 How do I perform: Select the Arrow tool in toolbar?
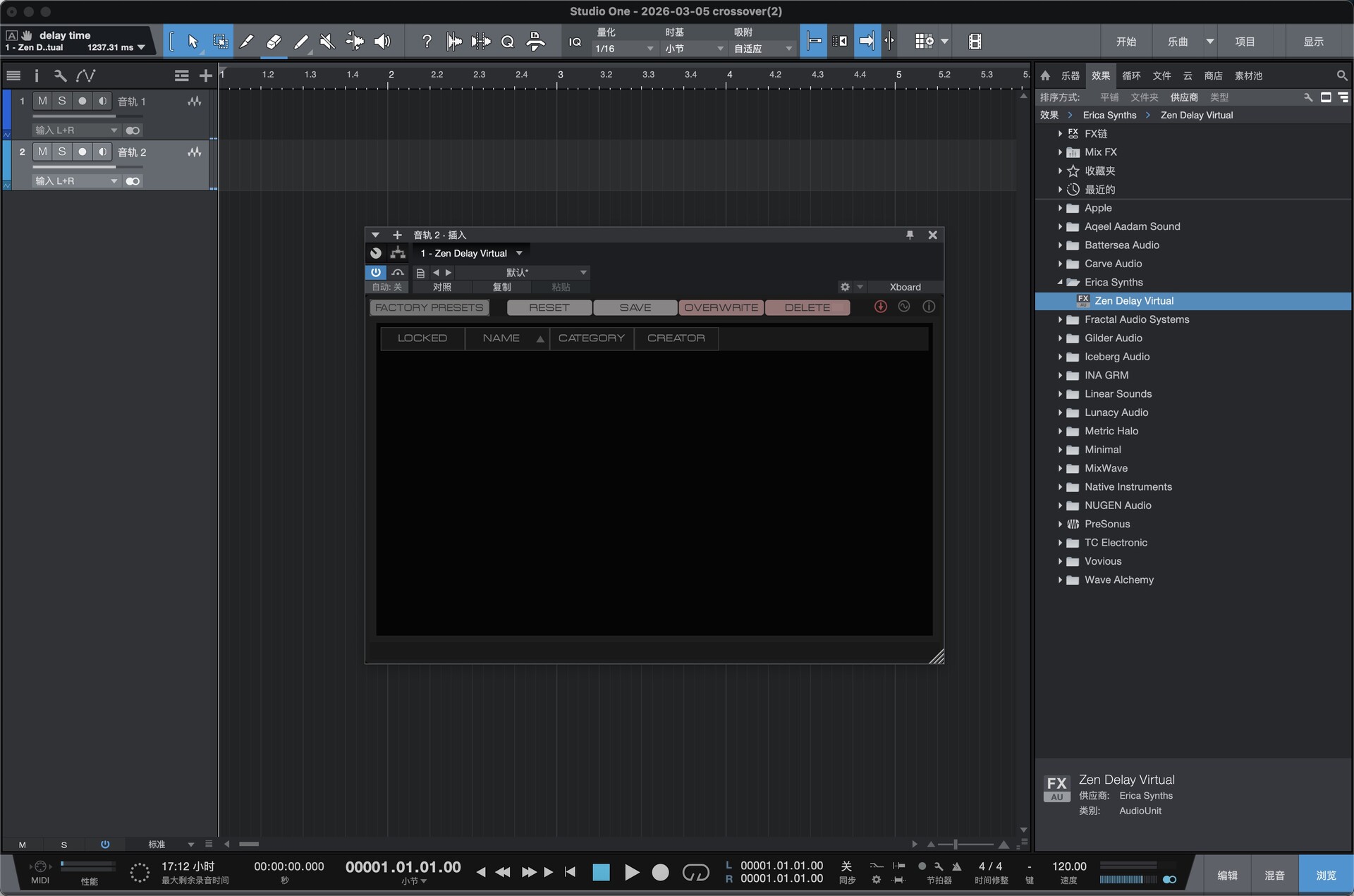193,42
